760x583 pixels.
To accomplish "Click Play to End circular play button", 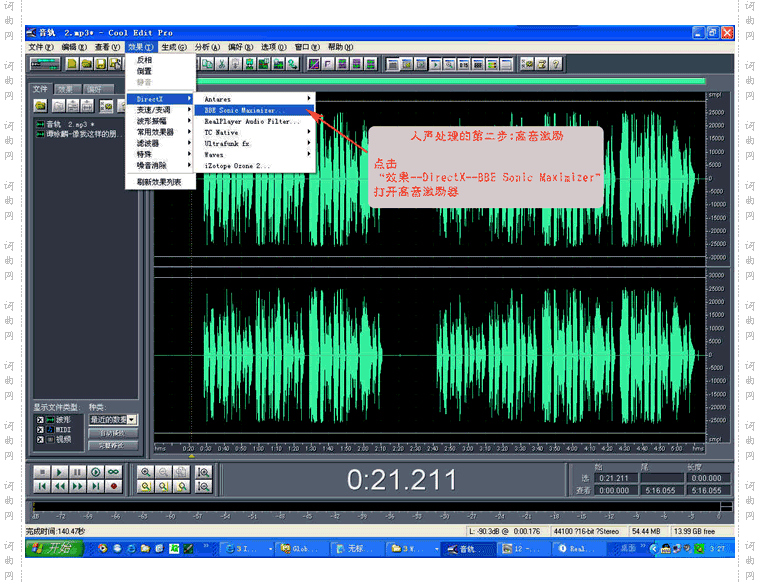I will (95, 472).
